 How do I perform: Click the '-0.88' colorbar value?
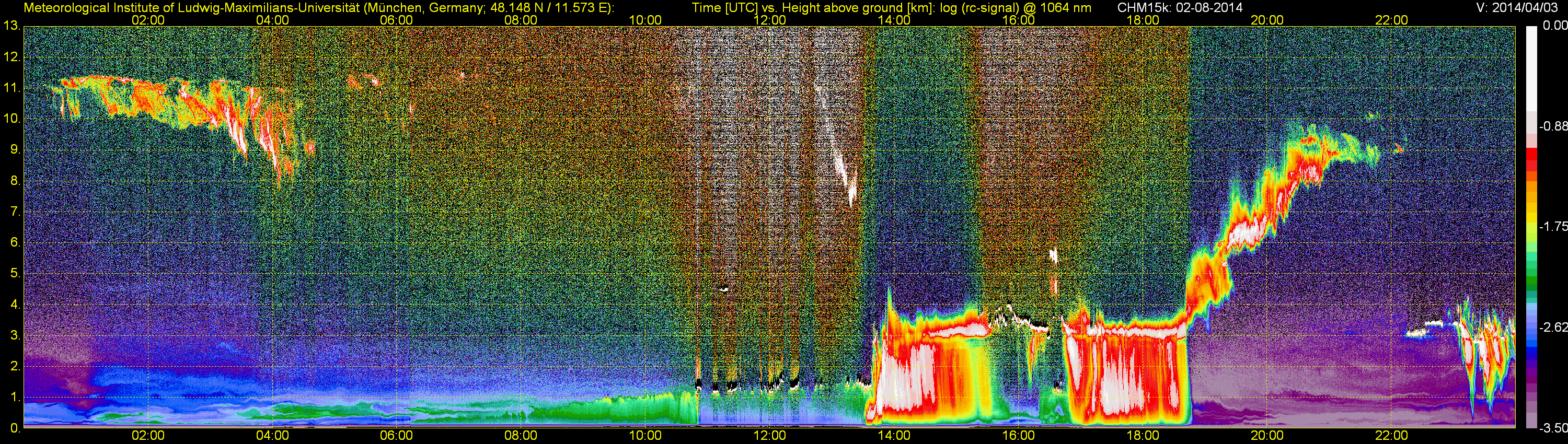[x=1552, y=126]
